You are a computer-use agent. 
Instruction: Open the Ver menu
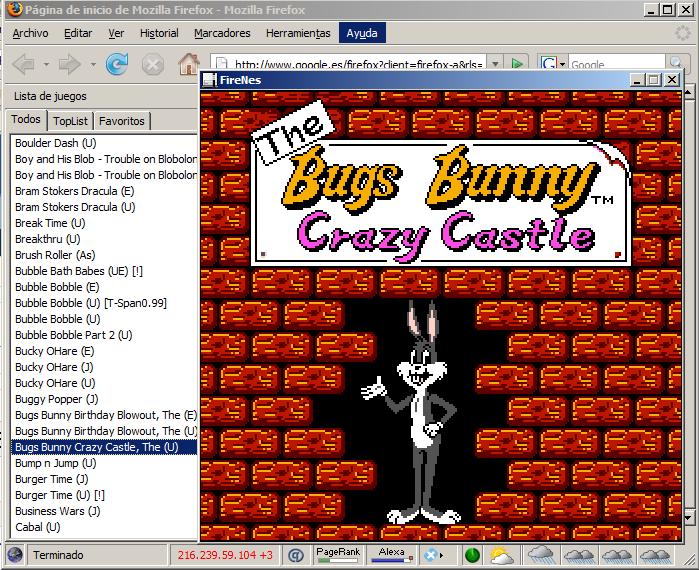point(116,33)
